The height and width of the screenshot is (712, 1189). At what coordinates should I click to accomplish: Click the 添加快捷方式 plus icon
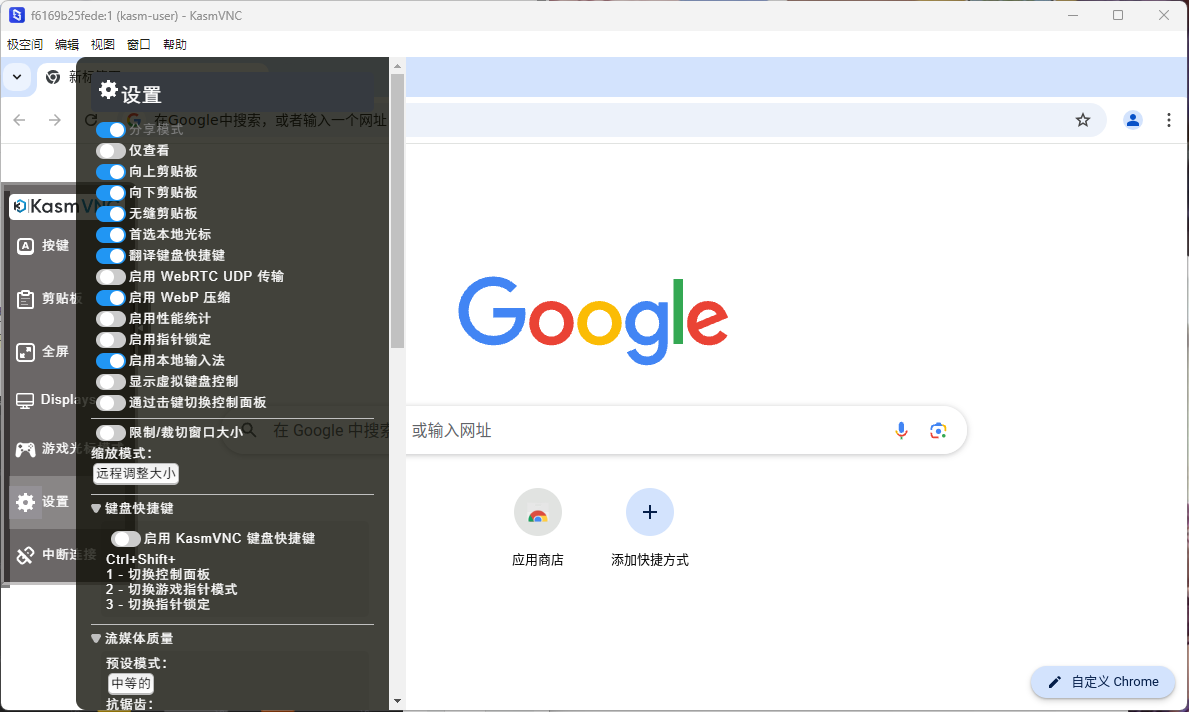tap(650, 512)
